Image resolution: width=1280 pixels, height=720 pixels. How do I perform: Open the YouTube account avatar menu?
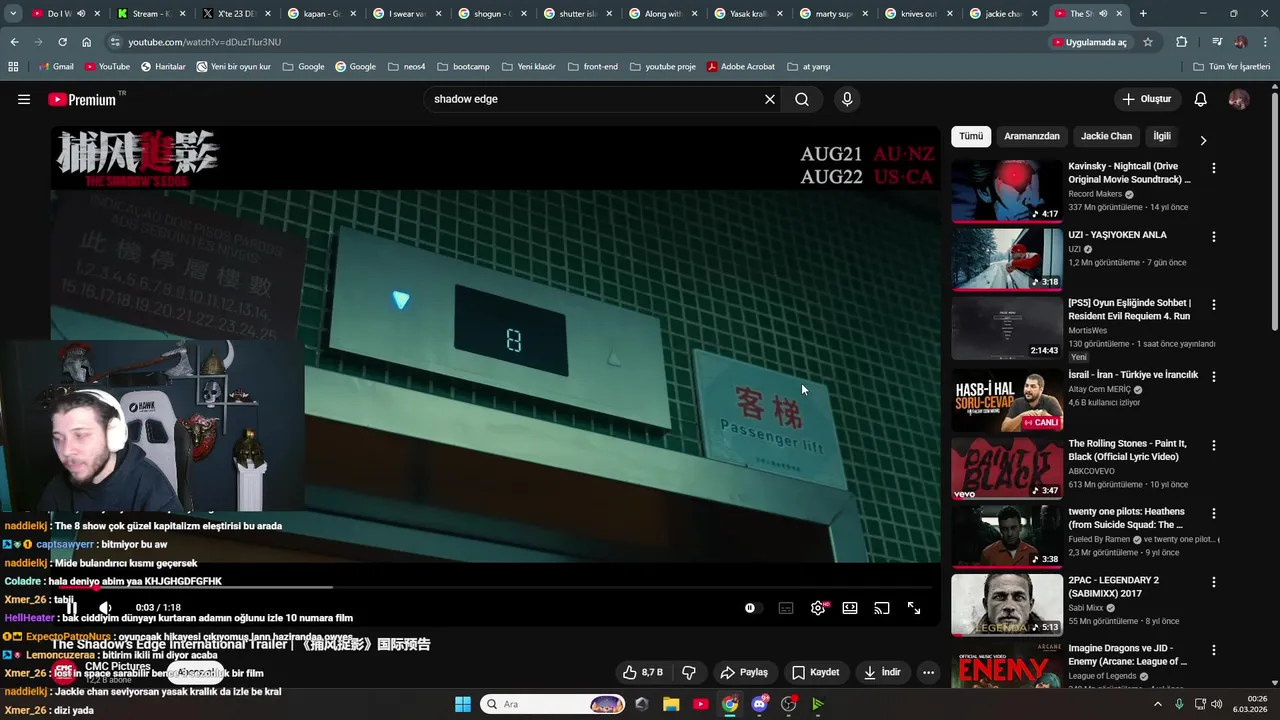pos(1239,99)
